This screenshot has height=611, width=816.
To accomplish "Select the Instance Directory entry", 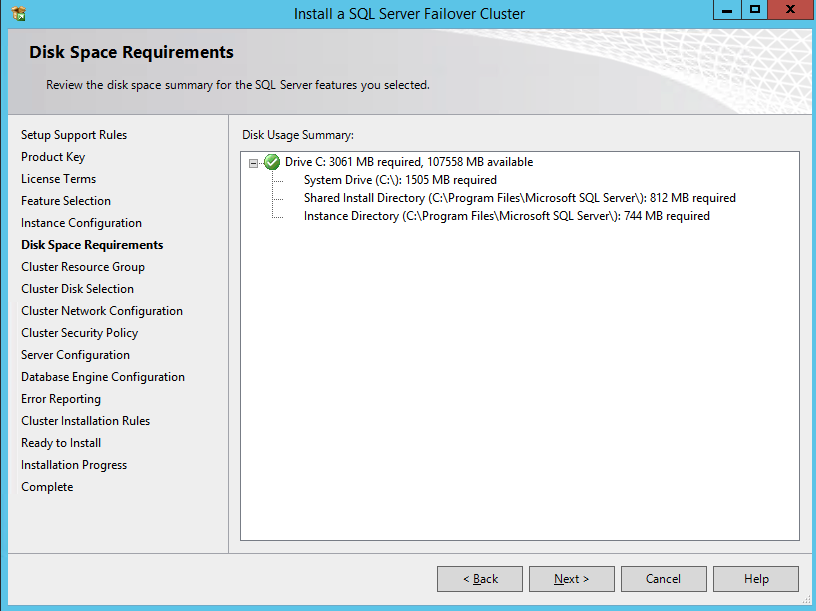I will point(506,216).
